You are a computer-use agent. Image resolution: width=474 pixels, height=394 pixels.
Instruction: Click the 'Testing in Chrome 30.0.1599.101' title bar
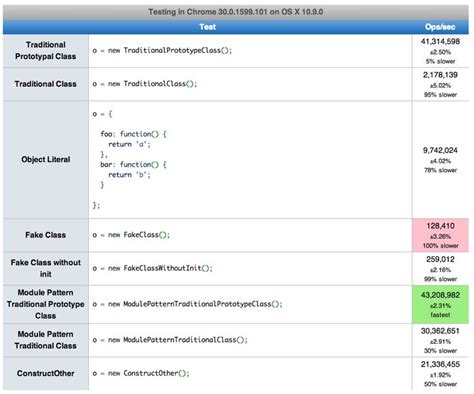click(x=236, y=12)
